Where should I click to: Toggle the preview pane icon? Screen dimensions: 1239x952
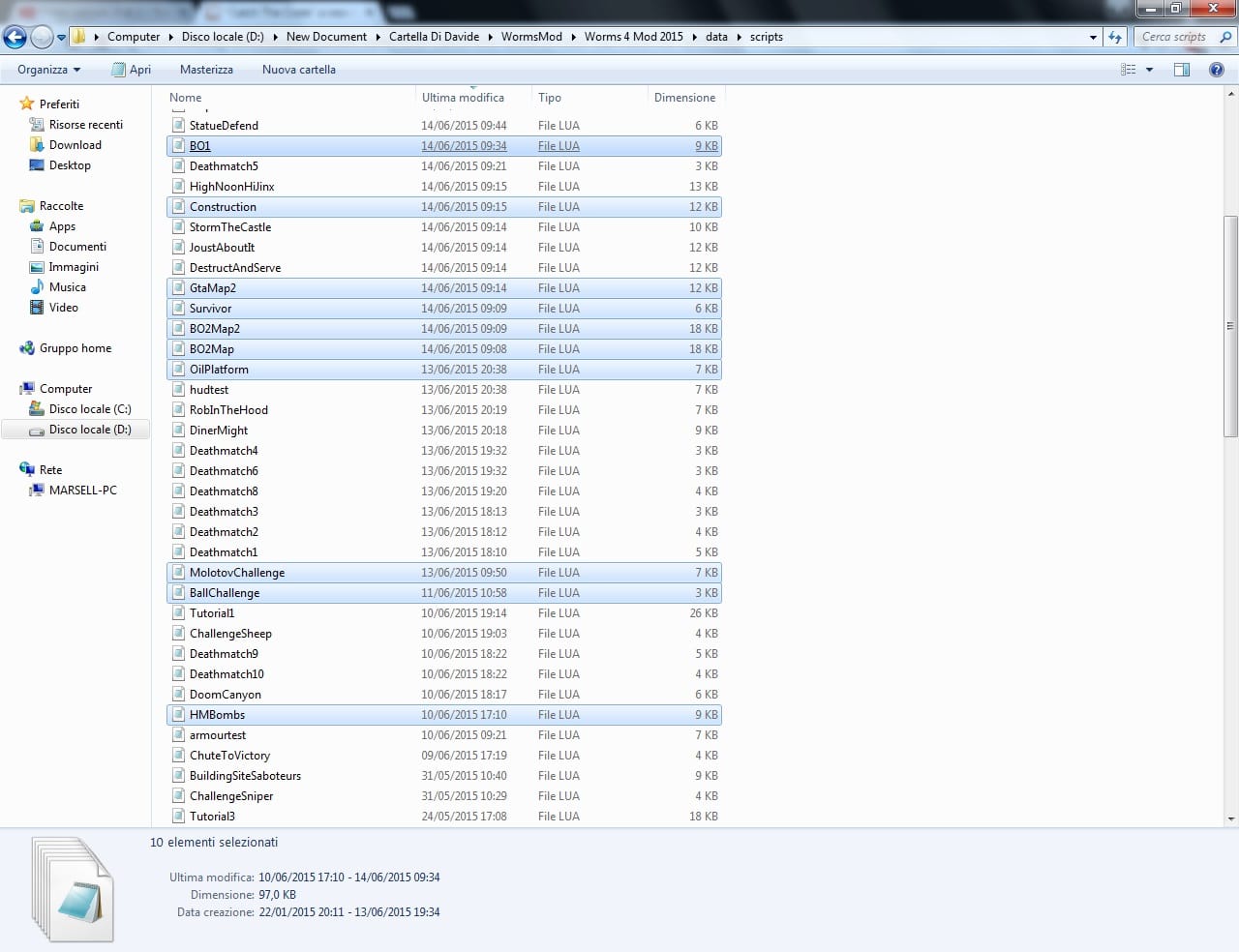coord(1182,70)
